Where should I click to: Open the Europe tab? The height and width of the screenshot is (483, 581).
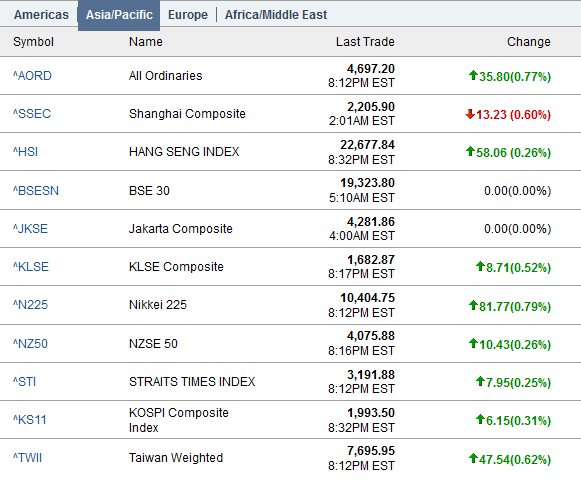pyautogui.click(x=188, y=15)
